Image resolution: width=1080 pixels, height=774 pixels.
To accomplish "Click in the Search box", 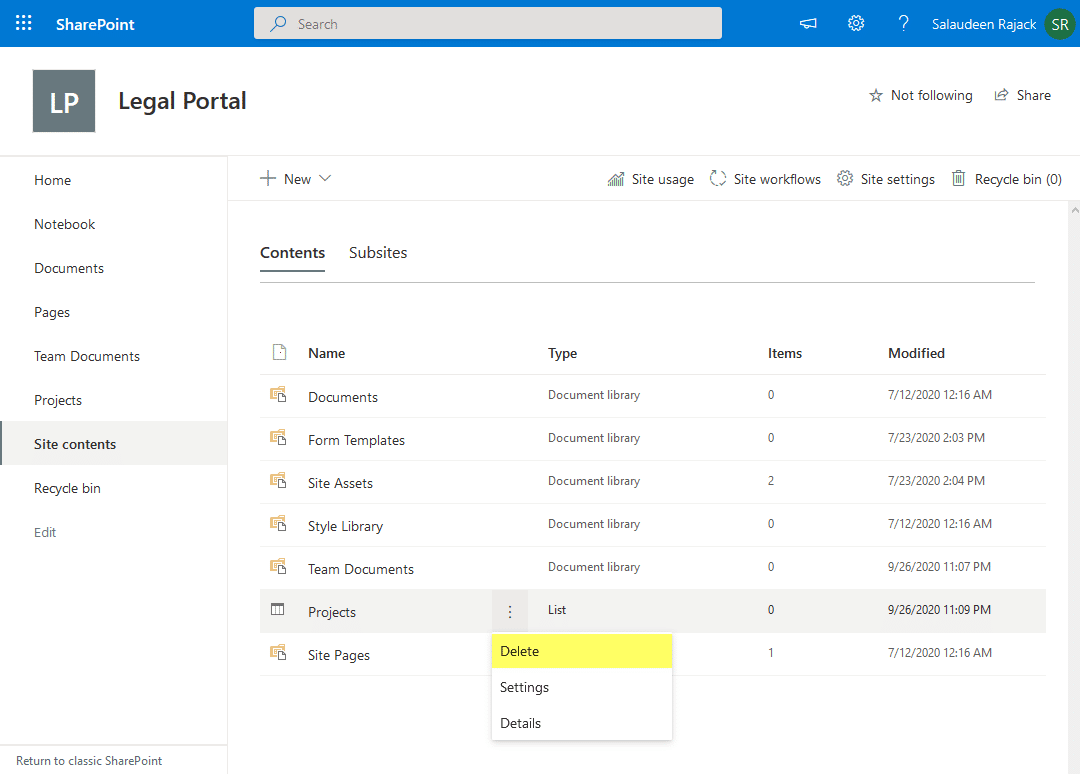I will tap(488, 24).
